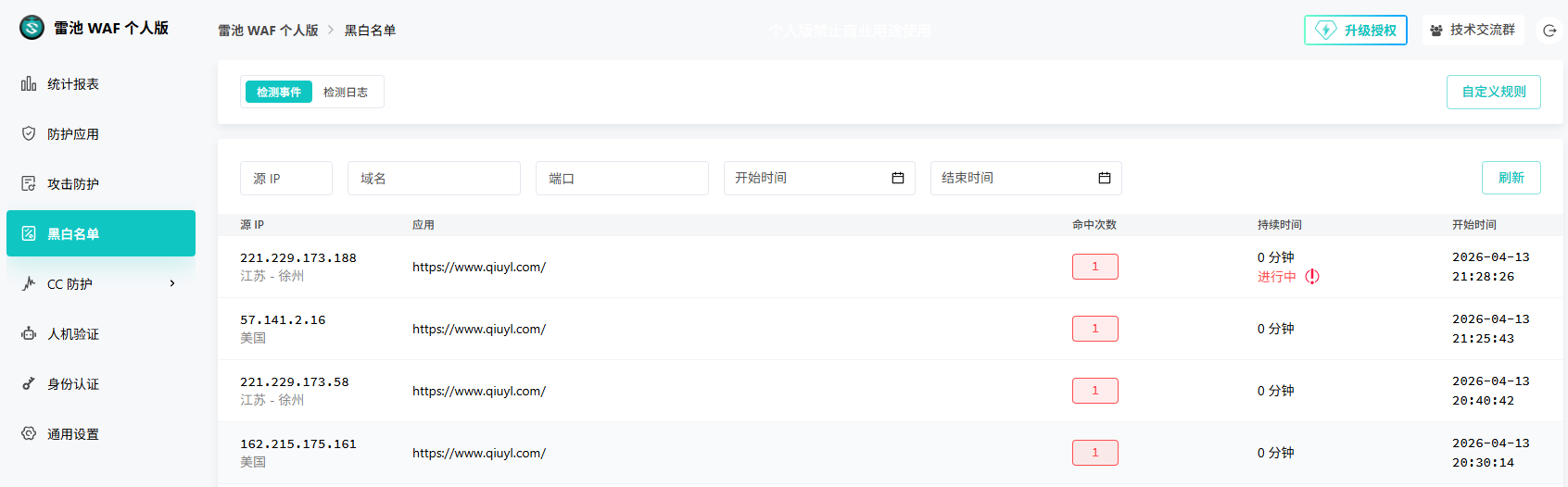Click the 人机验证 robot icon
The height and width of the screenshot is (487, 1568).
[29, 334]
